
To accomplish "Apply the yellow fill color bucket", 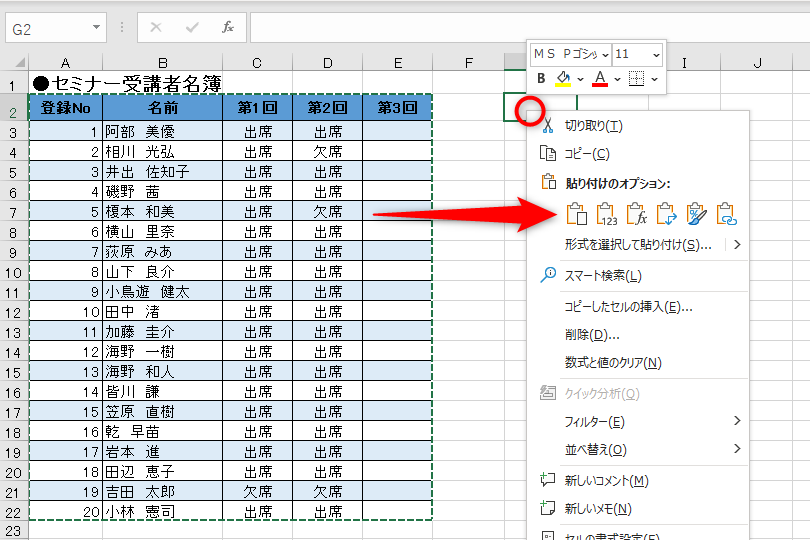I will click(x=564, y=78).
